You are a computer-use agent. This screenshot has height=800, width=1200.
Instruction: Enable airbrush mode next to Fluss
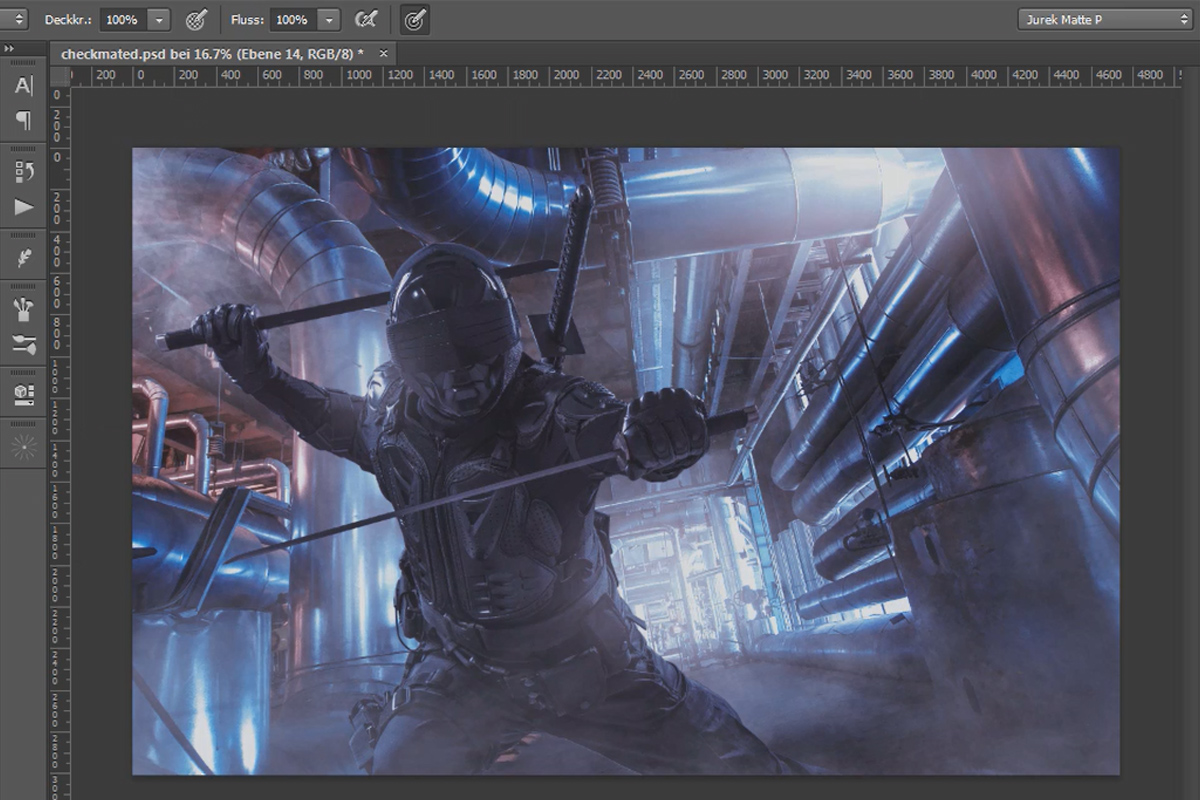pyautogui.click(x=366, y=19)
